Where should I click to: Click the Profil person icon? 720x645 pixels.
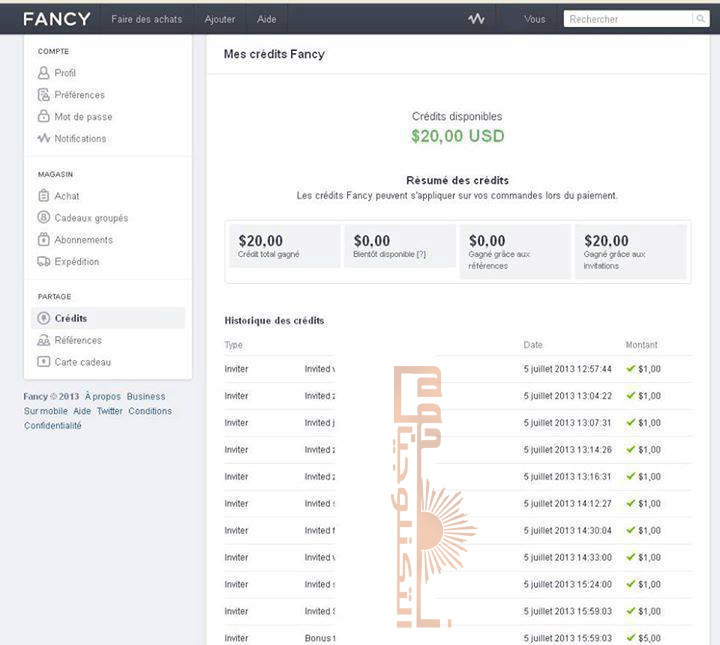44,73
